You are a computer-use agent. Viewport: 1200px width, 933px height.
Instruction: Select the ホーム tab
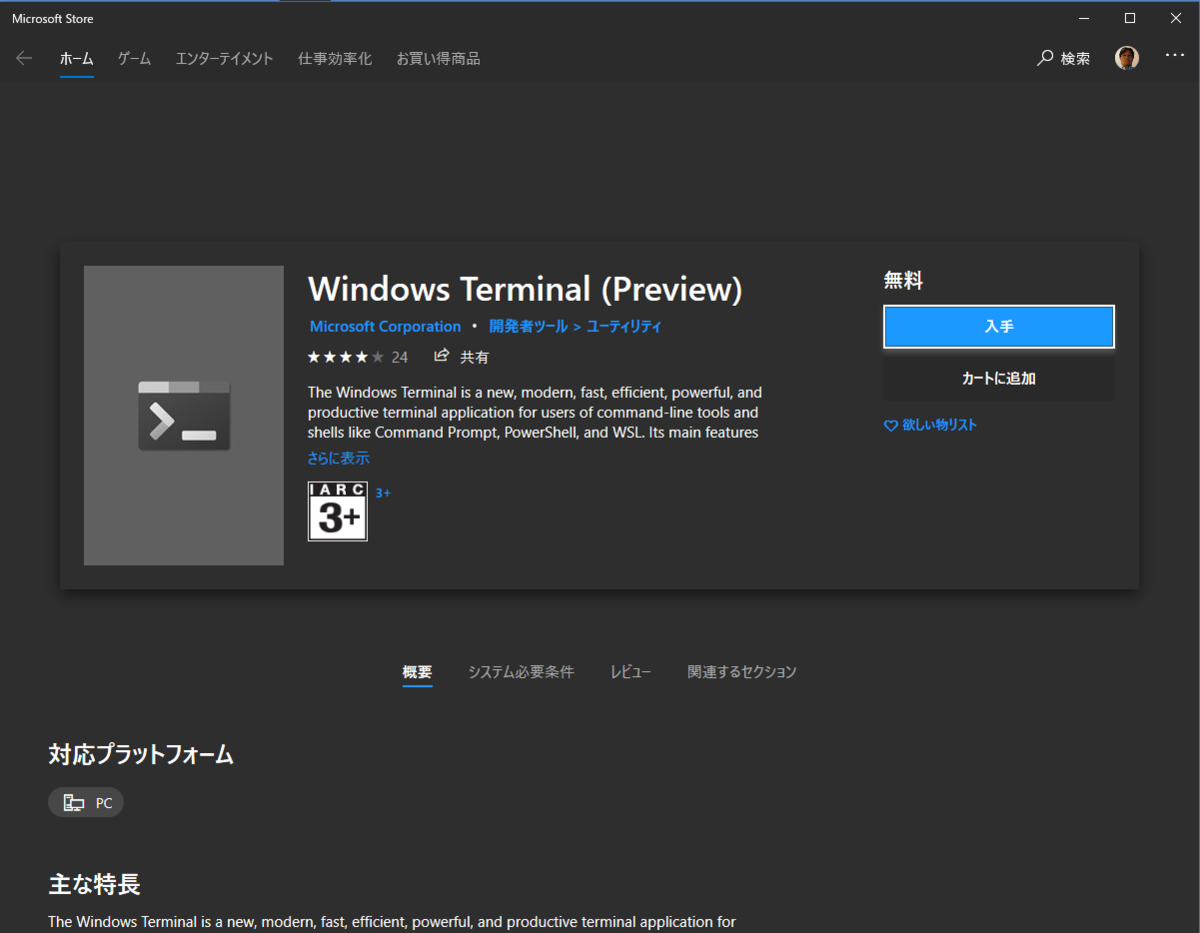pos(76,59)
